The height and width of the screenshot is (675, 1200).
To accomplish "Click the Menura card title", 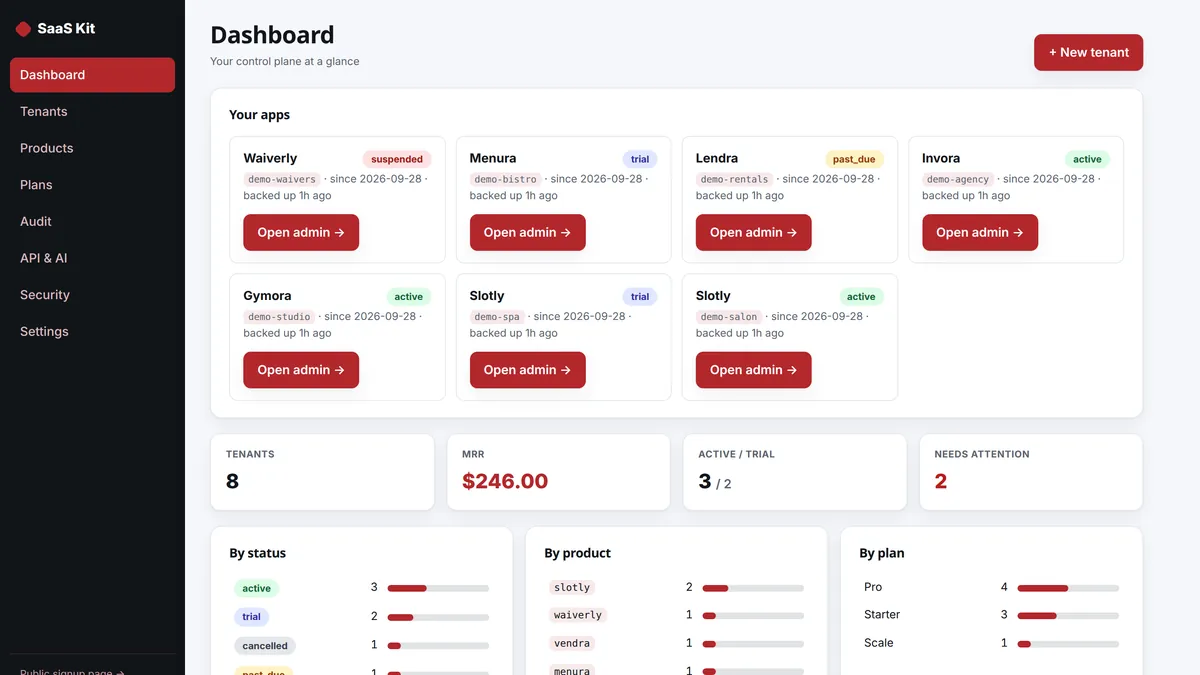I will click(493, 158).
